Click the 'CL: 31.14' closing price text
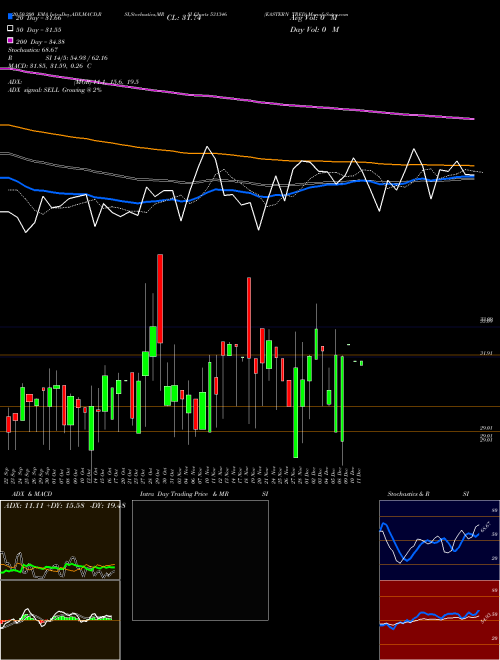 coord(184,18)
